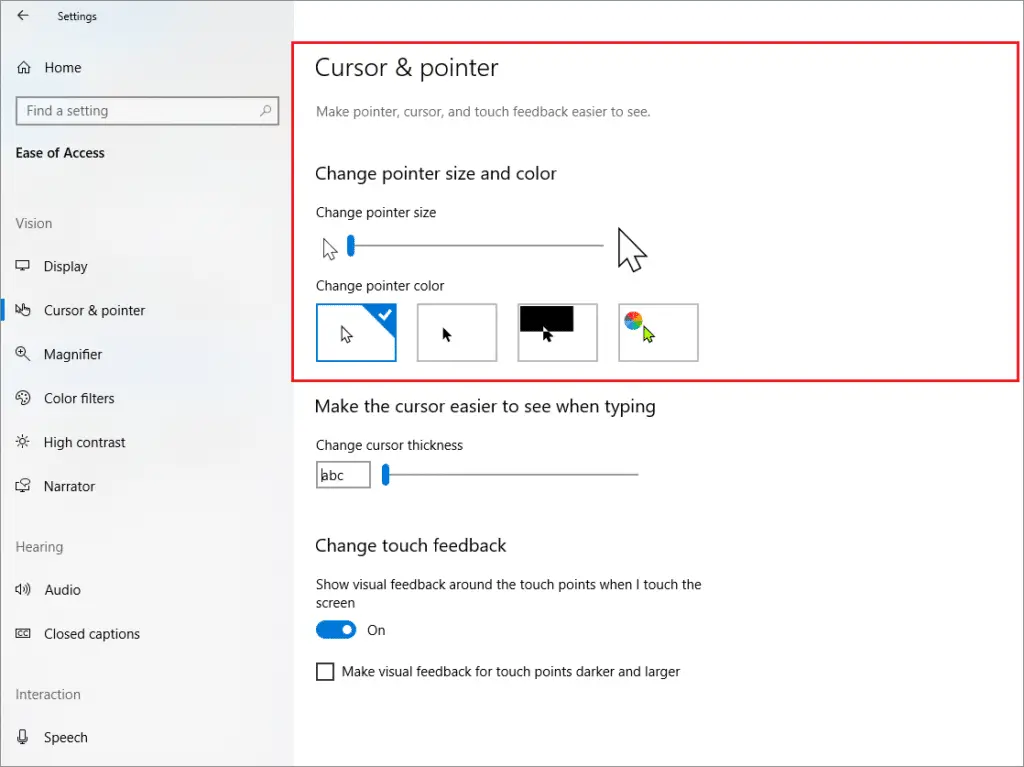Screen dimensions: 1024x767
Task: Click the Audio speaker icon
Action: (x=22, y=590)
